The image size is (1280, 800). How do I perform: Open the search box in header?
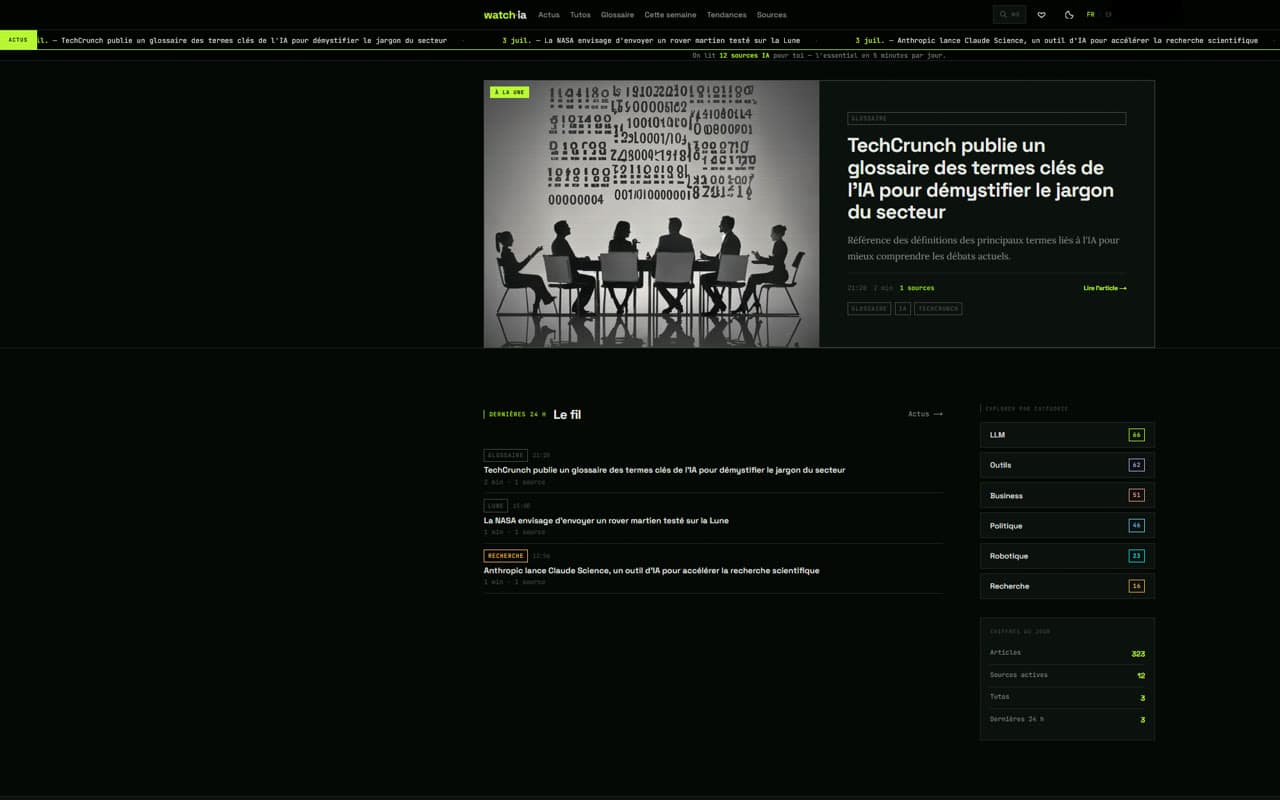pos(1009,15)
